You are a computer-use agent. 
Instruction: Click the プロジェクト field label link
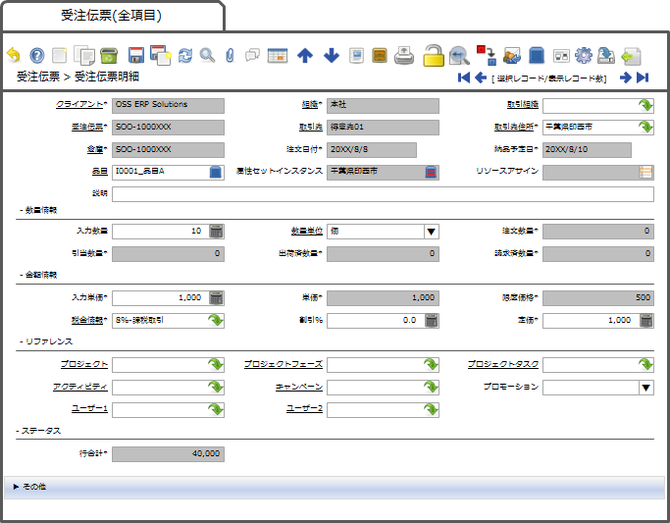click(x=84, y=364)
